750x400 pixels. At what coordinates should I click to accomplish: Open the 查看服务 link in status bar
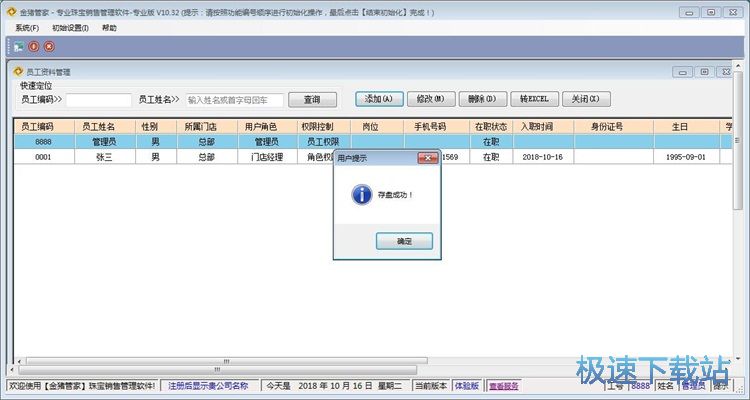point(503,386)
